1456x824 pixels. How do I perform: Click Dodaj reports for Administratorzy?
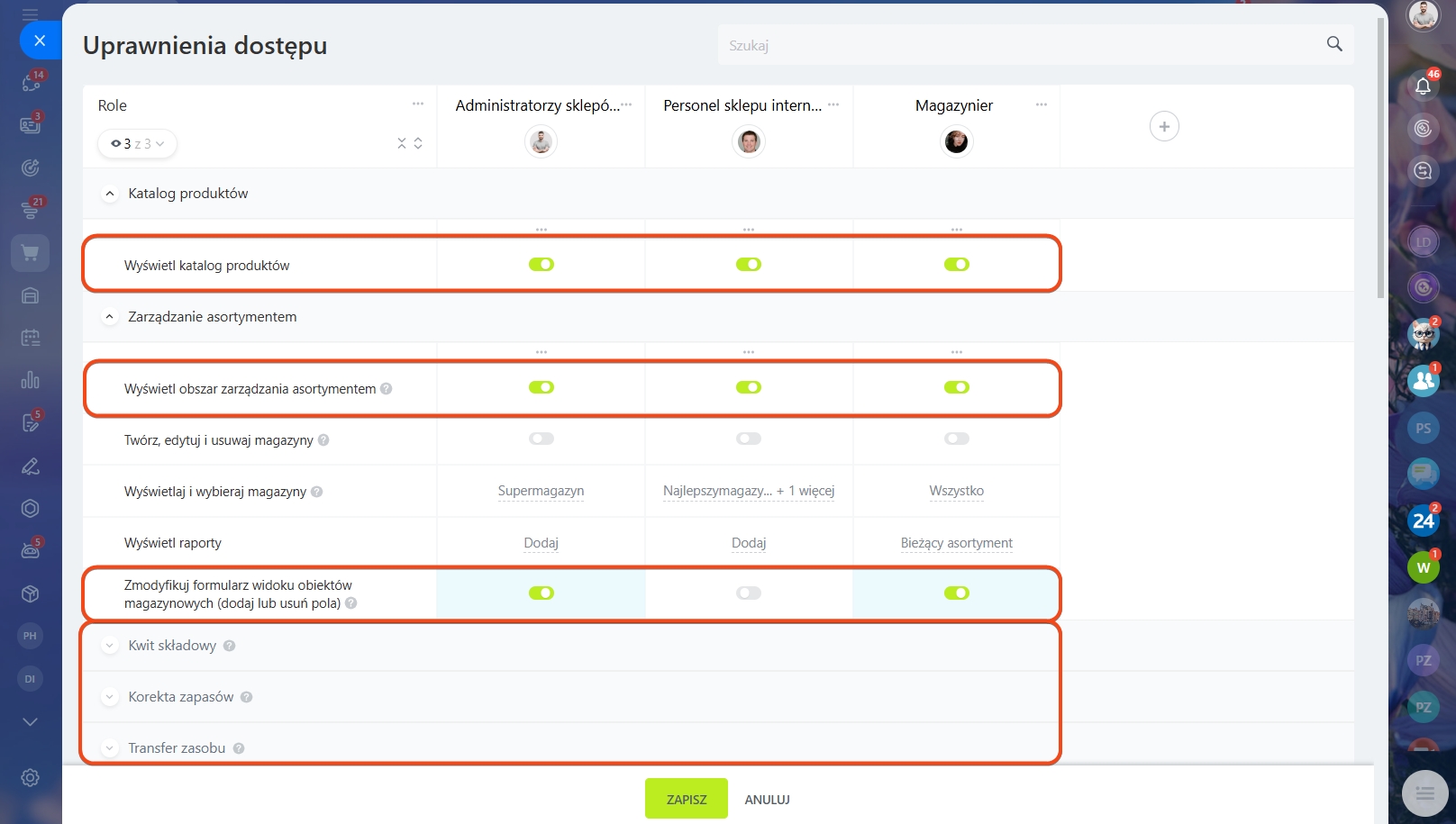click(x=541, y=543)
